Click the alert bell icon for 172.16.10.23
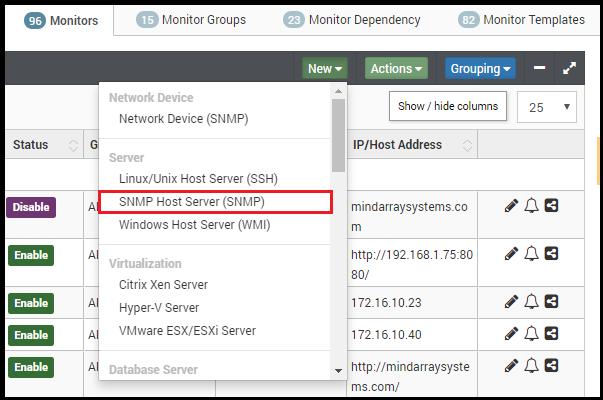 [x=531, y=302]
